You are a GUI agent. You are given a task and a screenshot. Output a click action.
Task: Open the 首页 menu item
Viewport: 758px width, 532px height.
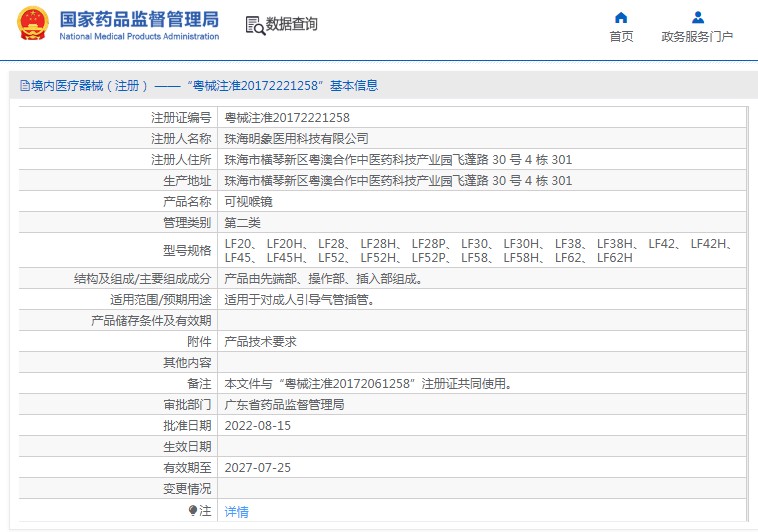pyautogui.click(x=621, y=37)
